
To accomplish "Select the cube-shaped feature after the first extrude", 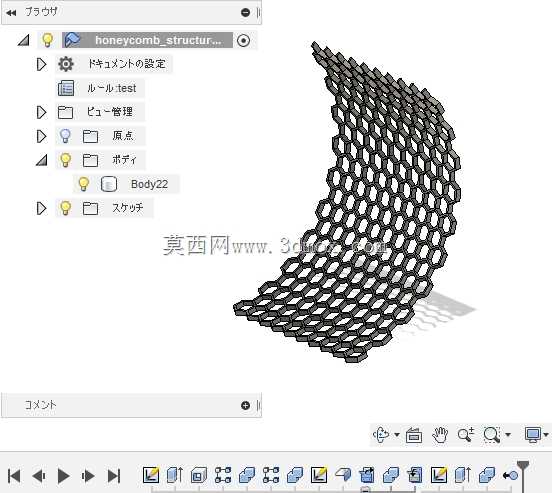I will 199,475.
